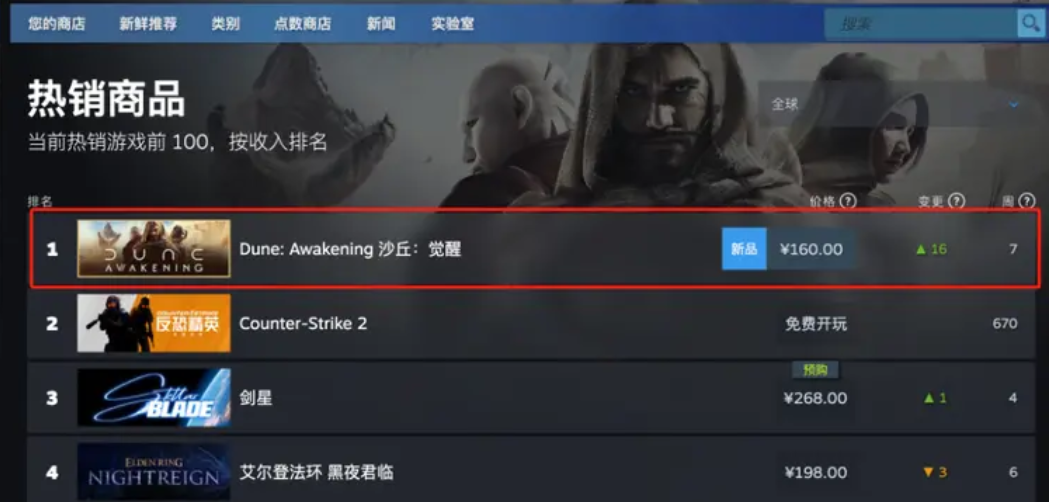Click the ¥160.00 price button
This screenshot has height=502, width=1050.
point(812,249)
